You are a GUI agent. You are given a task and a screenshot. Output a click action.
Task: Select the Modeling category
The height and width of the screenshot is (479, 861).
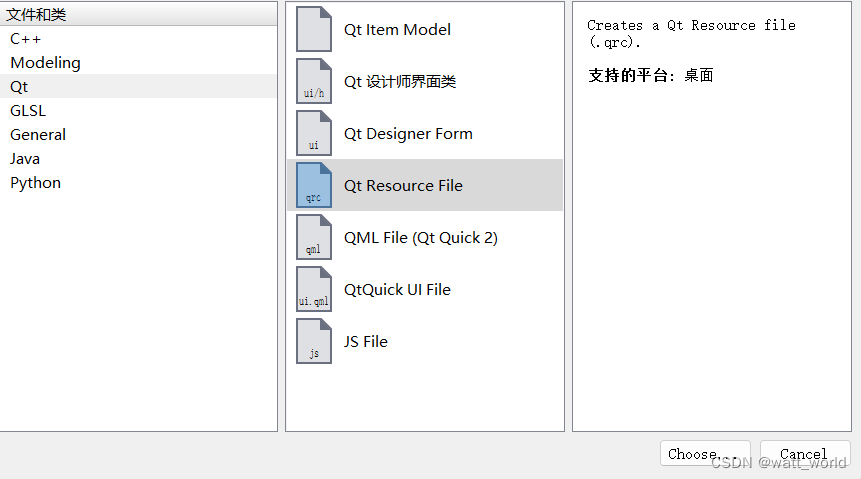coord(138,63)
